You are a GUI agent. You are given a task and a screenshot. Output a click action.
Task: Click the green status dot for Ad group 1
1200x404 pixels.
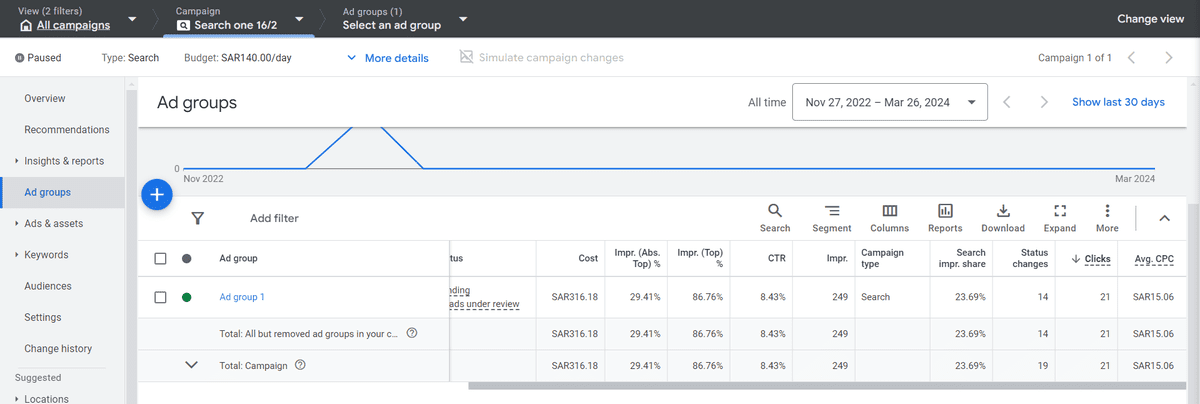coord(187,297)
